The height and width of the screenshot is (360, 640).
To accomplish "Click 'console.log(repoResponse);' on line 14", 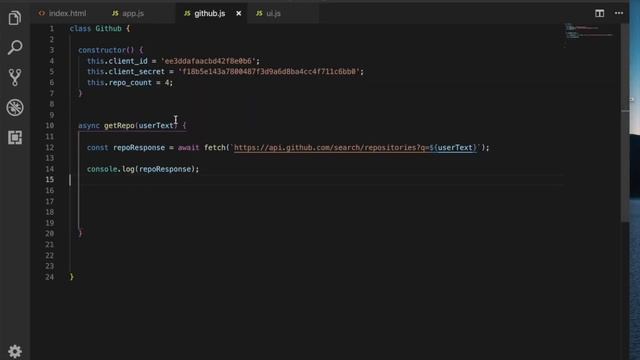I will coord(143,169).
